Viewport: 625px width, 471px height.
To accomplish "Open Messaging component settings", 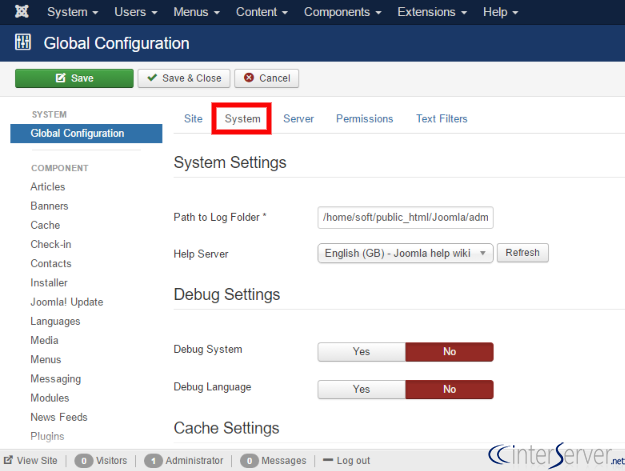I will tap(56, 379).
